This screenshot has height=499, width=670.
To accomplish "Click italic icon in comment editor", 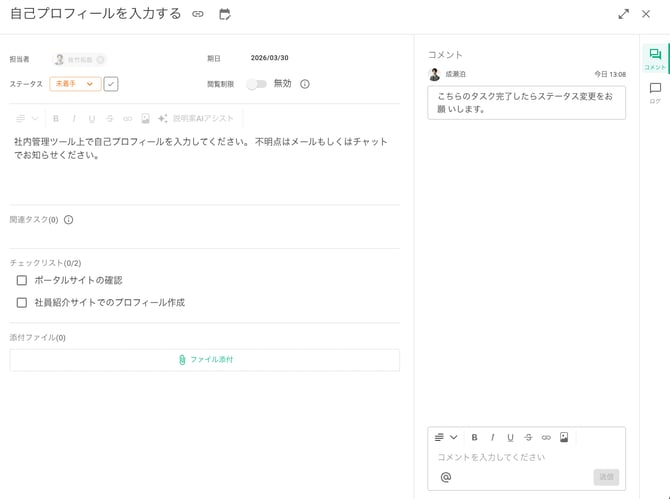I will coord(492,437).
